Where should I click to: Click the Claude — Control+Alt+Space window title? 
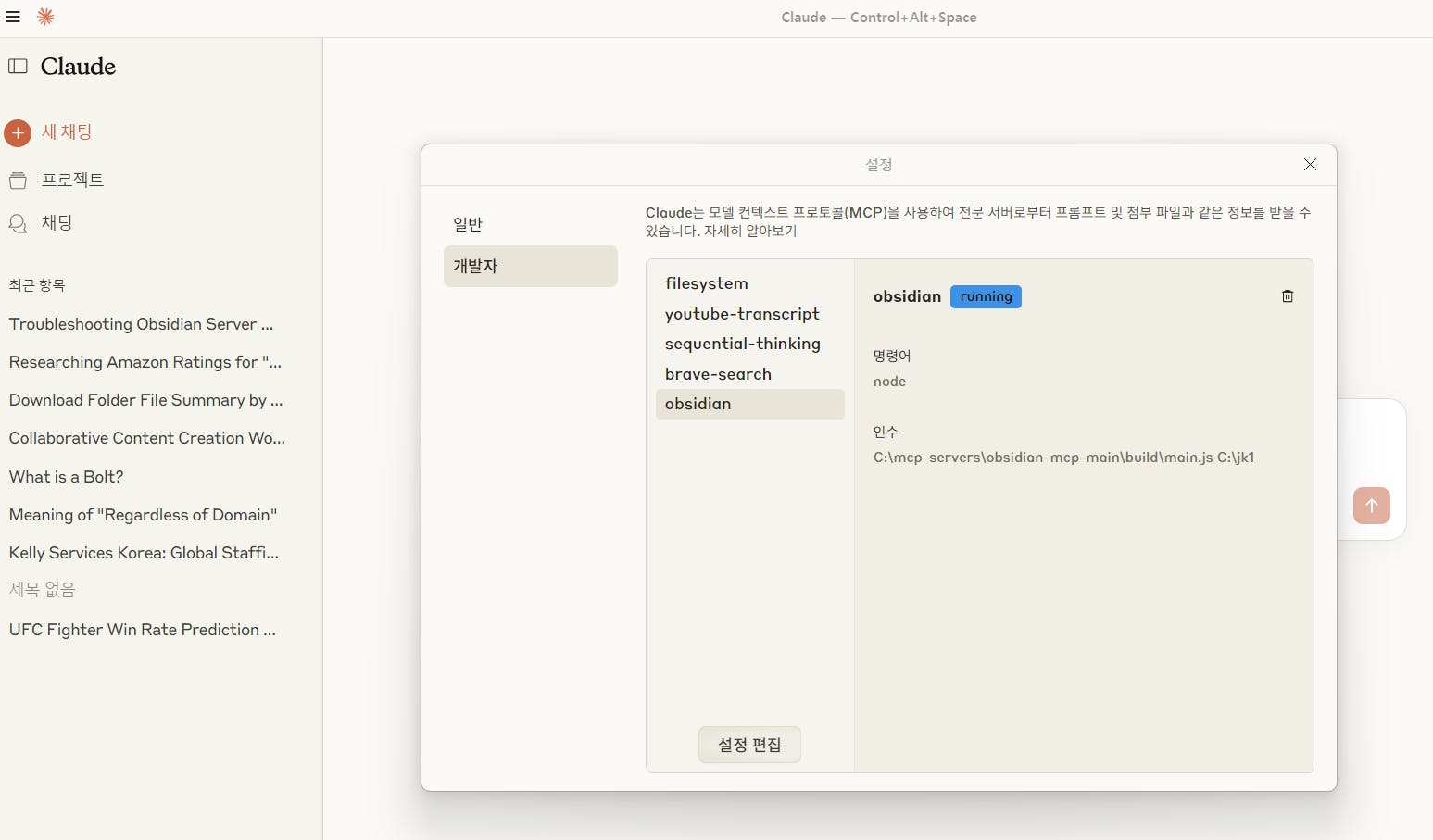(x=879, y=18)
